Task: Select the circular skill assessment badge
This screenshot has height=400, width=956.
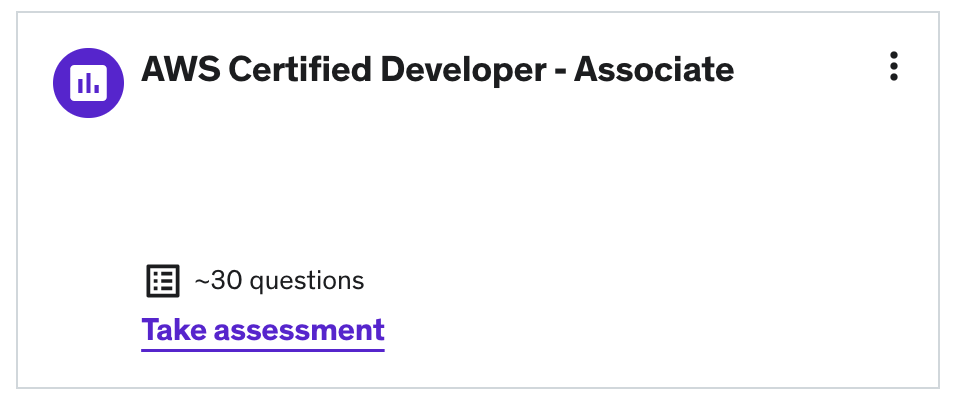Action: pos(88,82)
